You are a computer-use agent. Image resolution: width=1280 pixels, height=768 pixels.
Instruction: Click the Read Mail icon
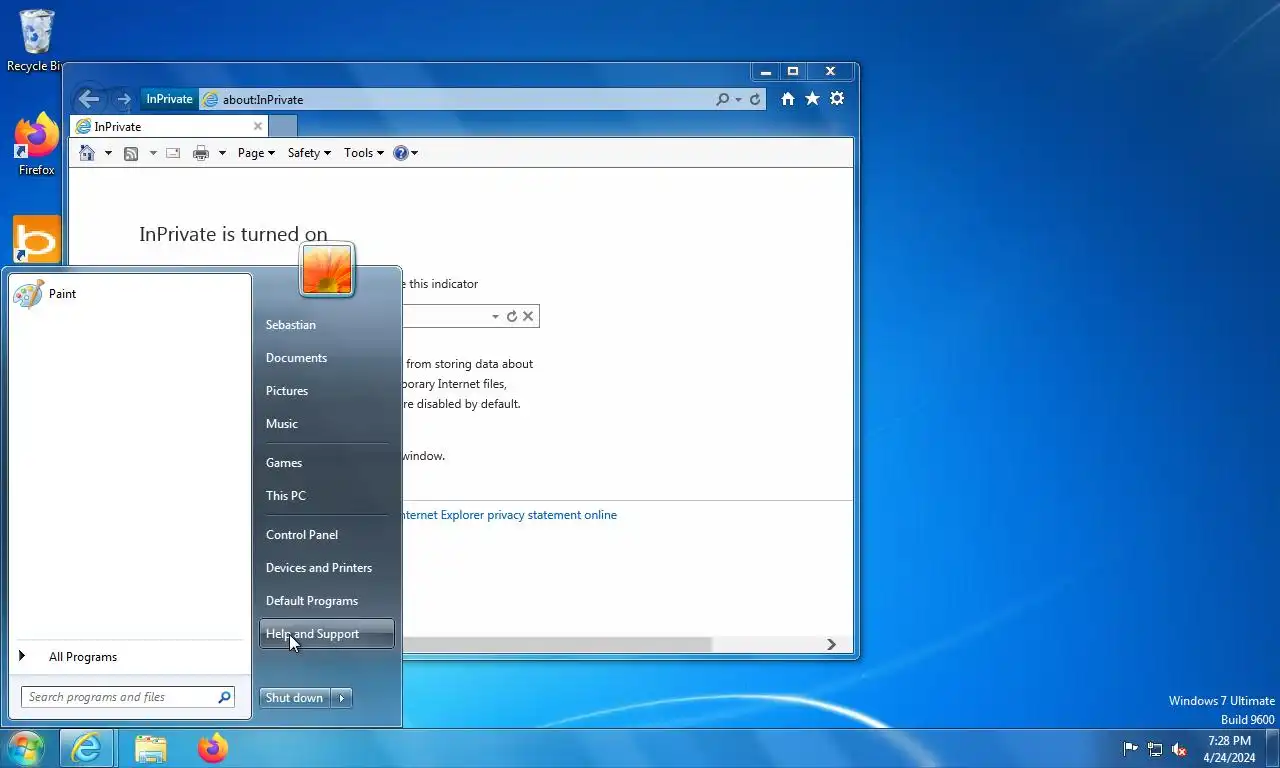(173, 153)
